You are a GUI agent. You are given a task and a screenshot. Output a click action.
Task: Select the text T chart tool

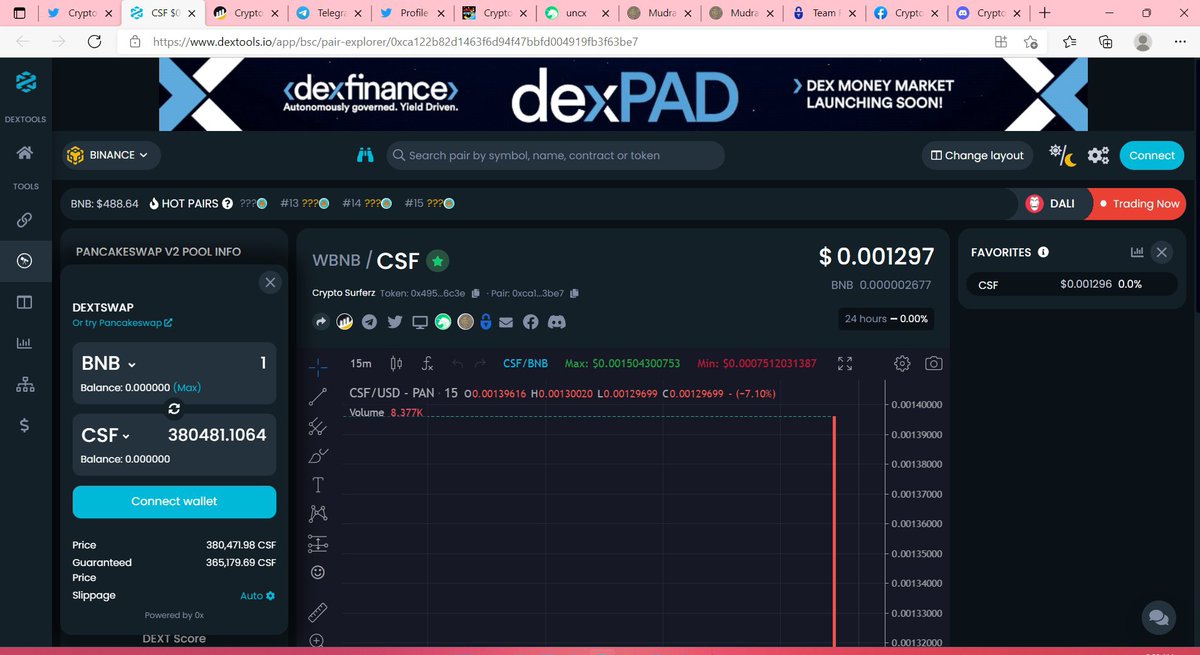(318, 485)
